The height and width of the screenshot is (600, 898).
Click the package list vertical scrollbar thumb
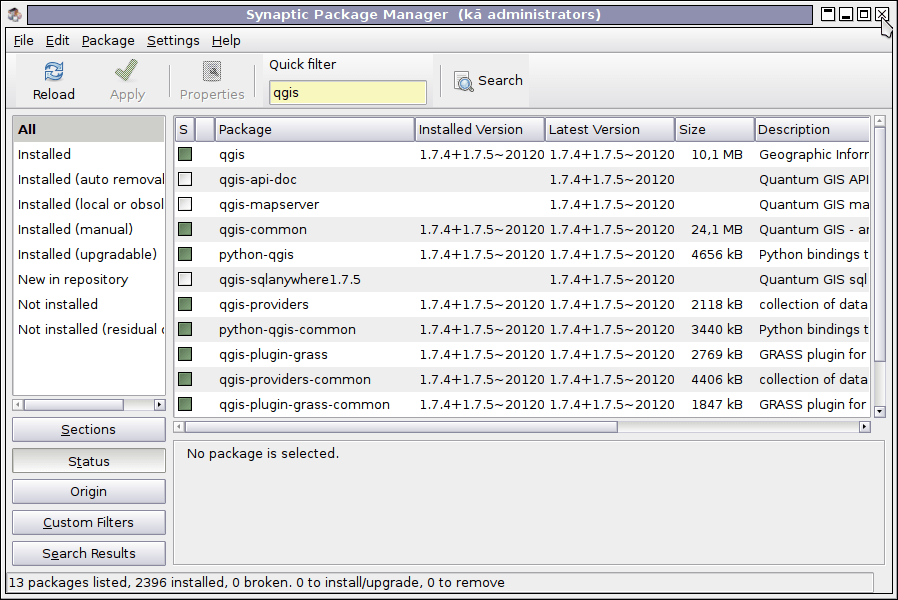click(880, 244)
